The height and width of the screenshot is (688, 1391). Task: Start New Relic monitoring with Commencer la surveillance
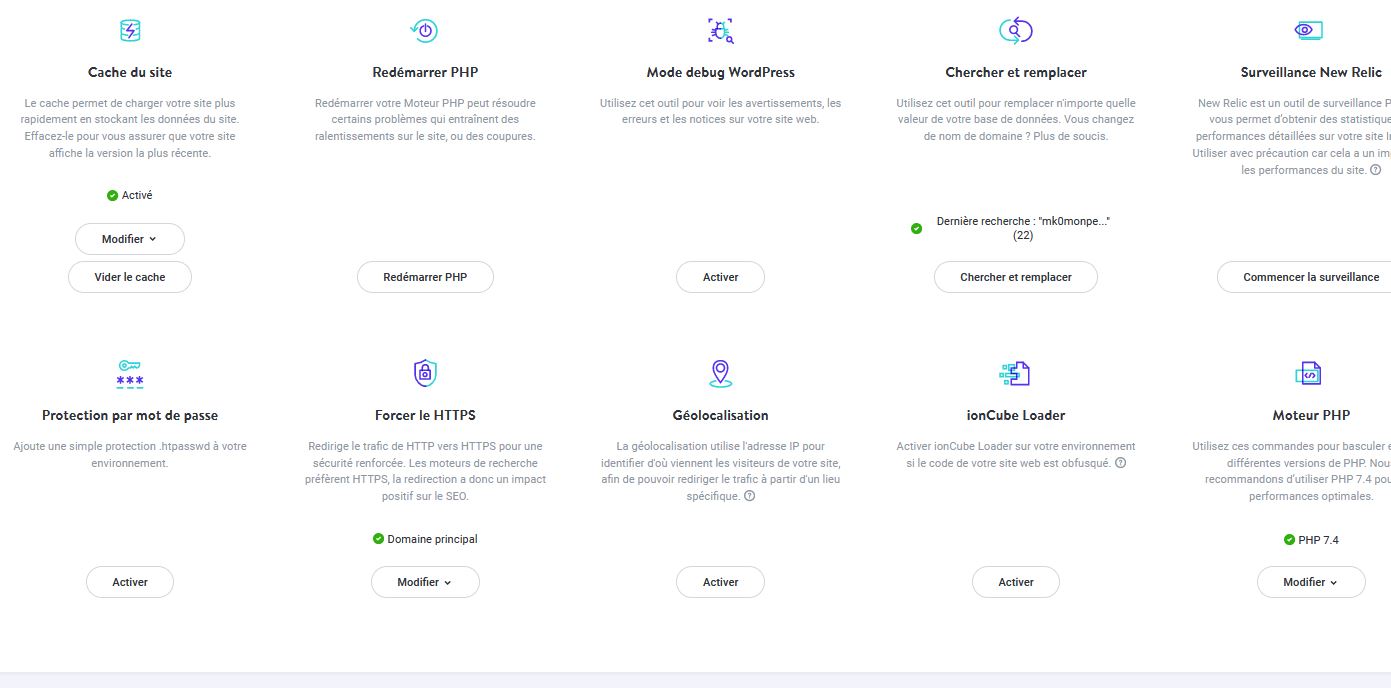coord(1310,277)
